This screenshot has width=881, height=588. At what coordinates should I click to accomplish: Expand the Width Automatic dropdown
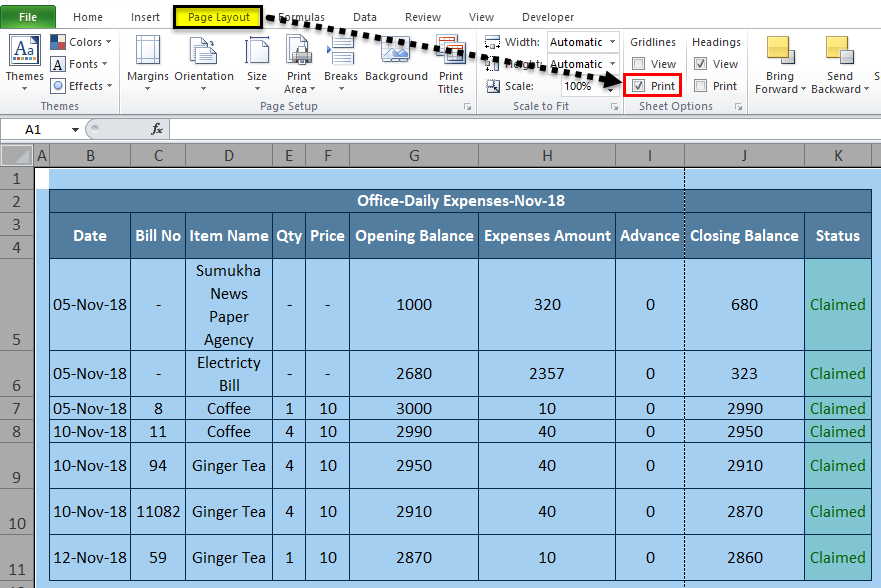click(612, 42)
